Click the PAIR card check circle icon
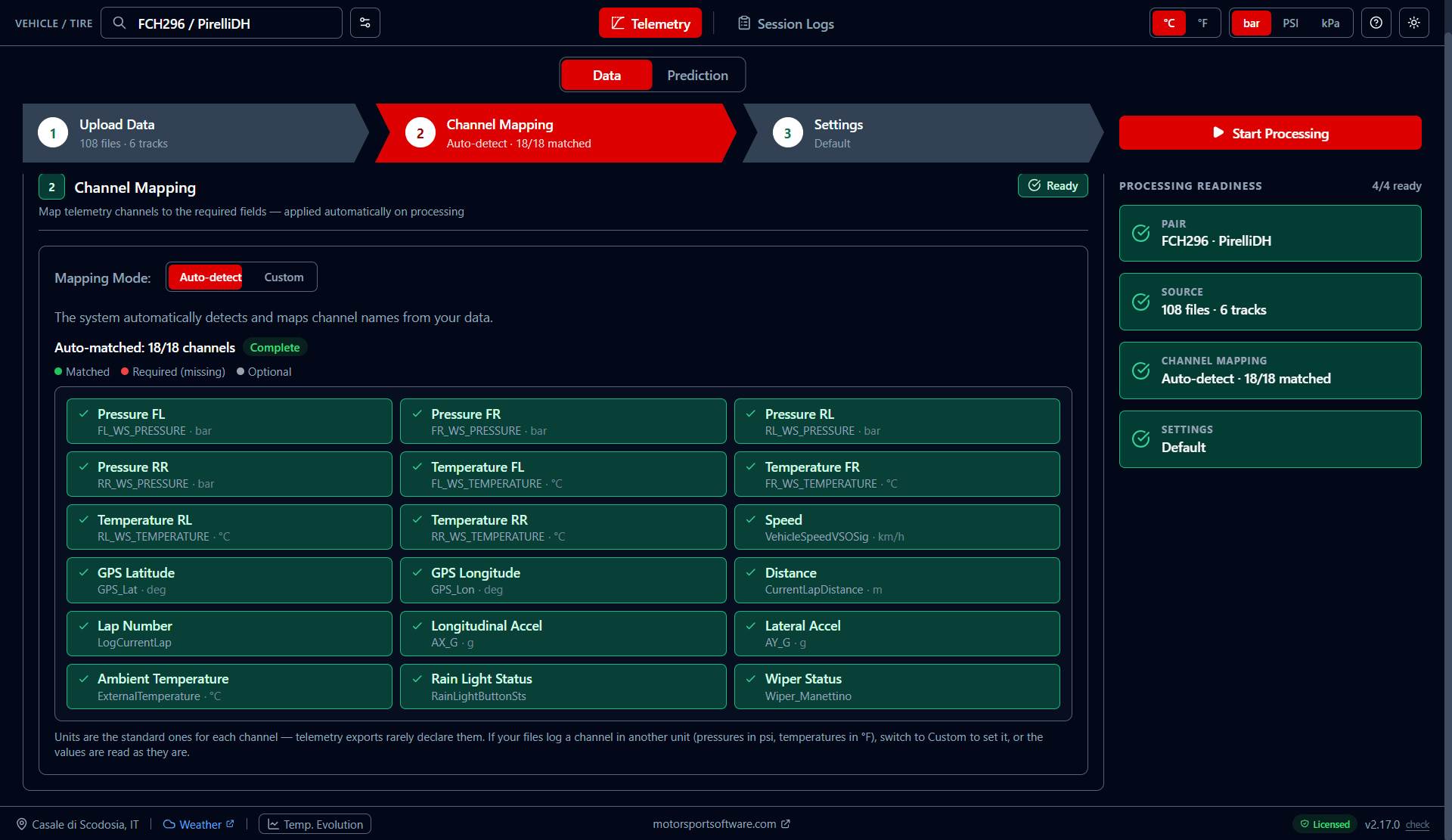Screen dimensions: 1452x840 [1141, 233]
